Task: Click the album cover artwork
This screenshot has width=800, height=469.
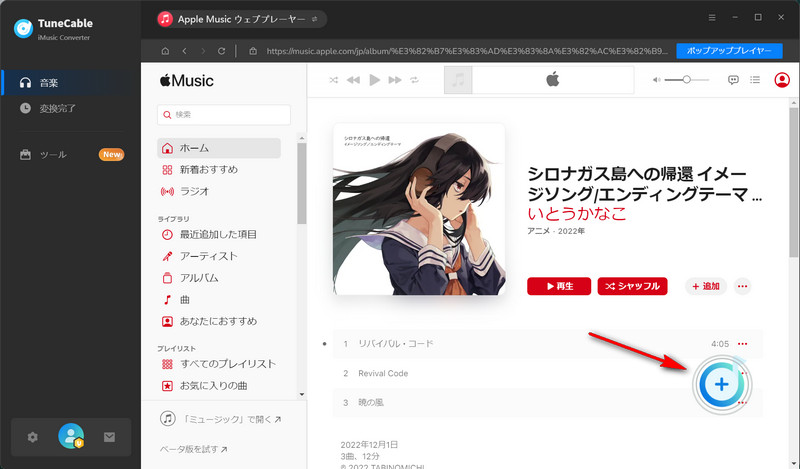Action: pyautogui.click(x=419, y=209)
